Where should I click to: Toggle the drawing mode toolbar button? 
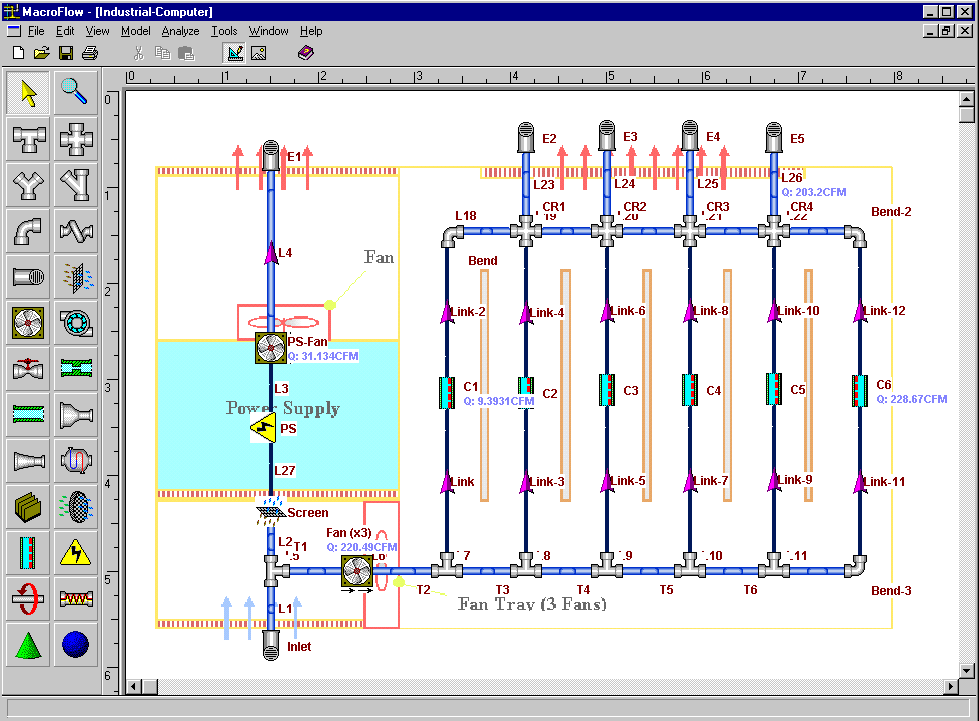[x=235, y=53]
